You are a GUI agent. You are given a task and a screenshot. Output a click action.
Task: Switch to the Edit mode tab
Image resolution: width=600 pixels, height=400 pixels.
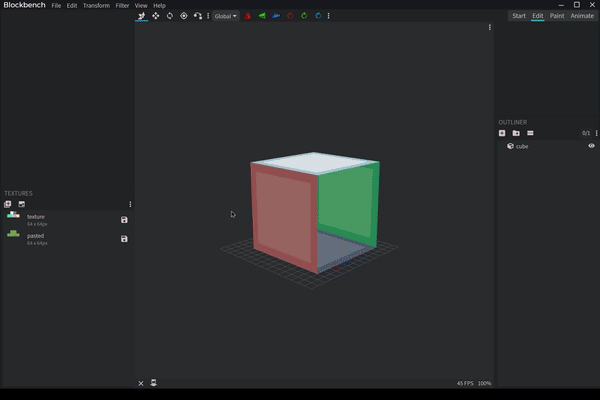(538, 16)
